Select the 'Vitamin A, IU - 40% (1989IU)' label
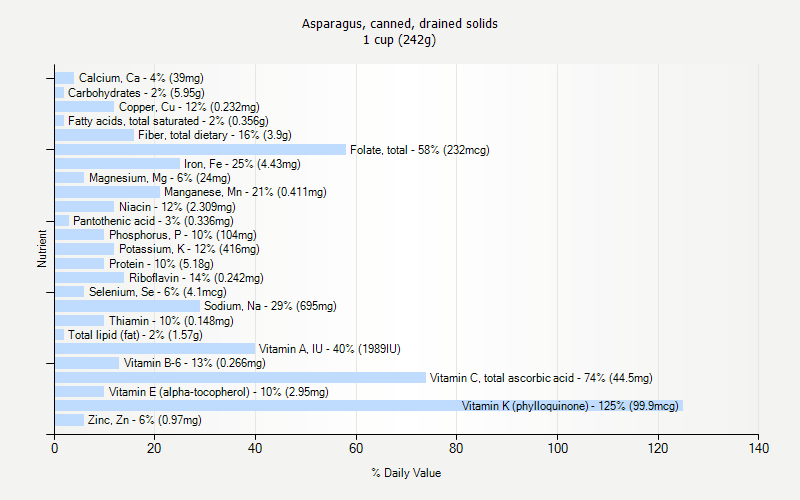Image resolution: width=800 pixels, height=500 pixels. click(330, 349)
